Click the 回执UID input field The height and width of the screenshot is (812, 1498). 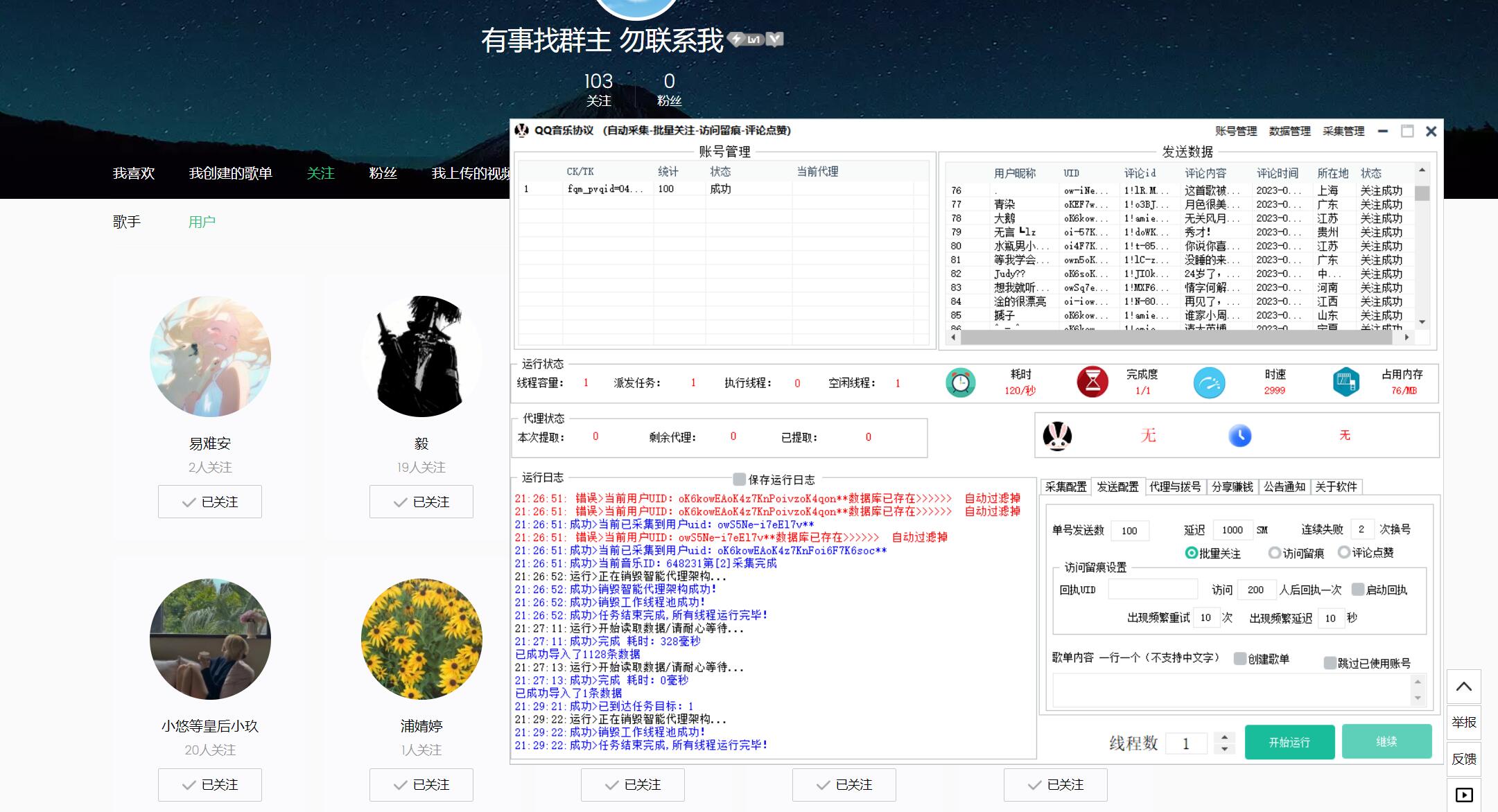[1152, 590]
